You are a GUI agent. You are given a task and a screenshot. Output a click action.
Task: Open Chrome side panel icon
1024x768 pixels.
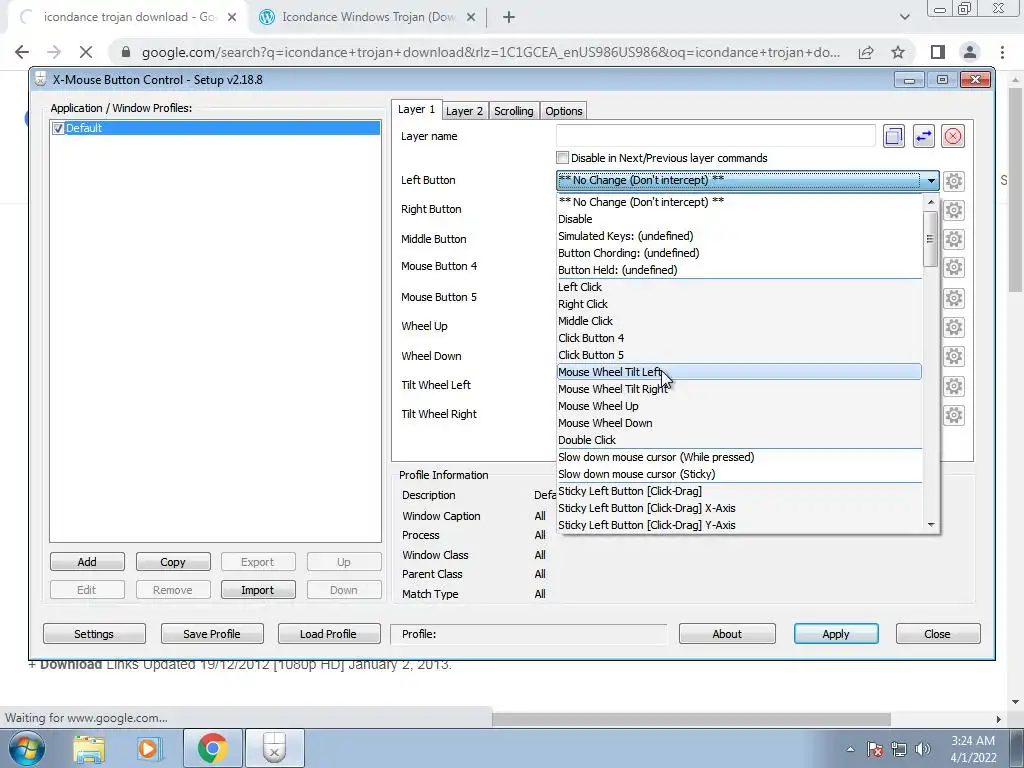938,52
